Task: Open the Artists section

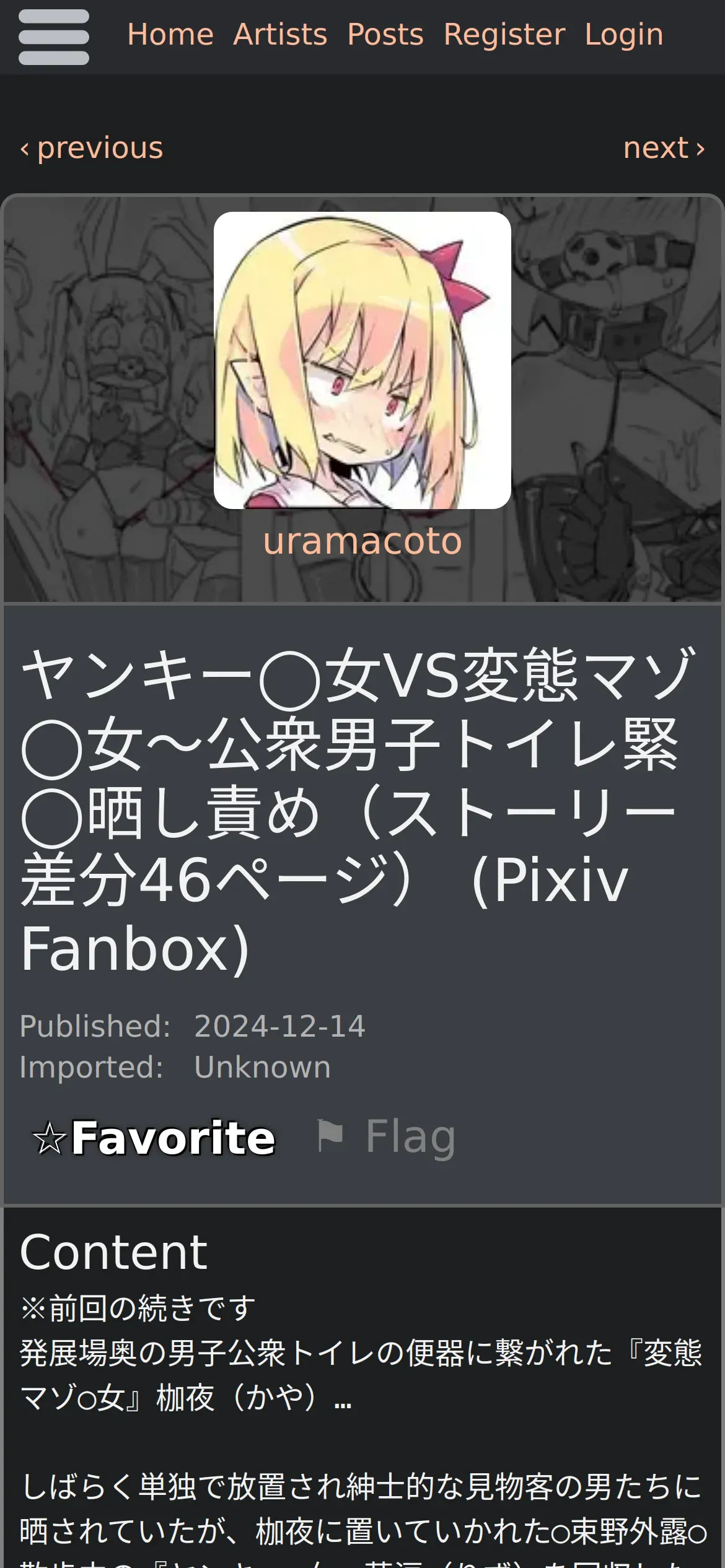Action: pyautogui.click(x=280, y=34)
